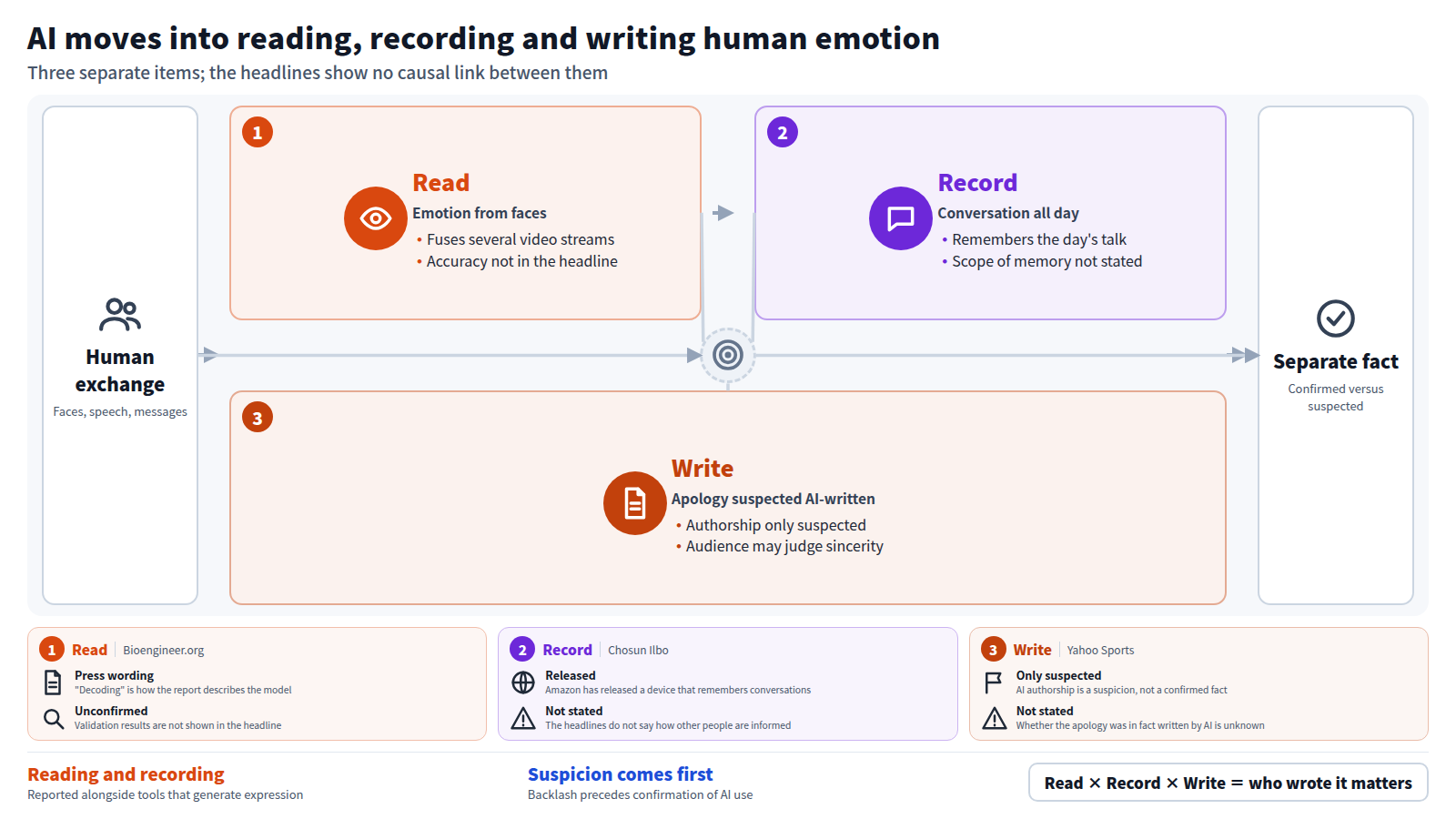Image resolution: width=1456 pixels, height=819 pixels.
Task: Click the 'Reading and recording' footer heading
Action: [126, 774]
